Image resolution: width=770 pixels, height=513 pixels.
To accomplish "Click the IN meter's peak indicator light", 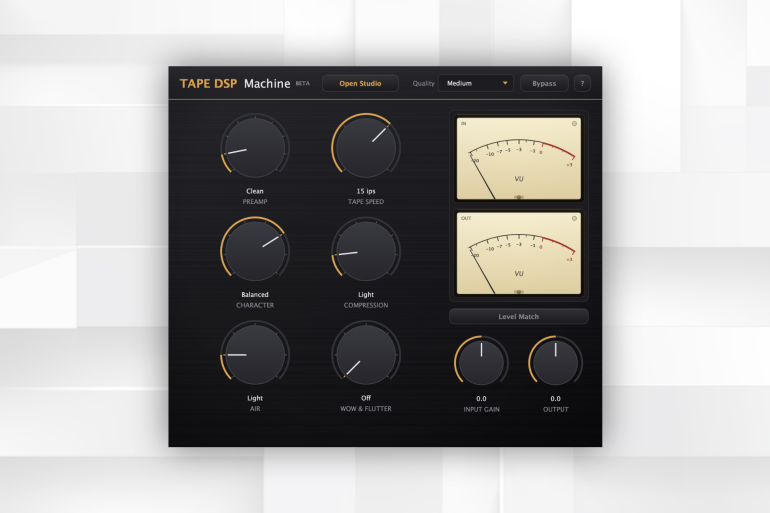I will (x=574, y=124).
